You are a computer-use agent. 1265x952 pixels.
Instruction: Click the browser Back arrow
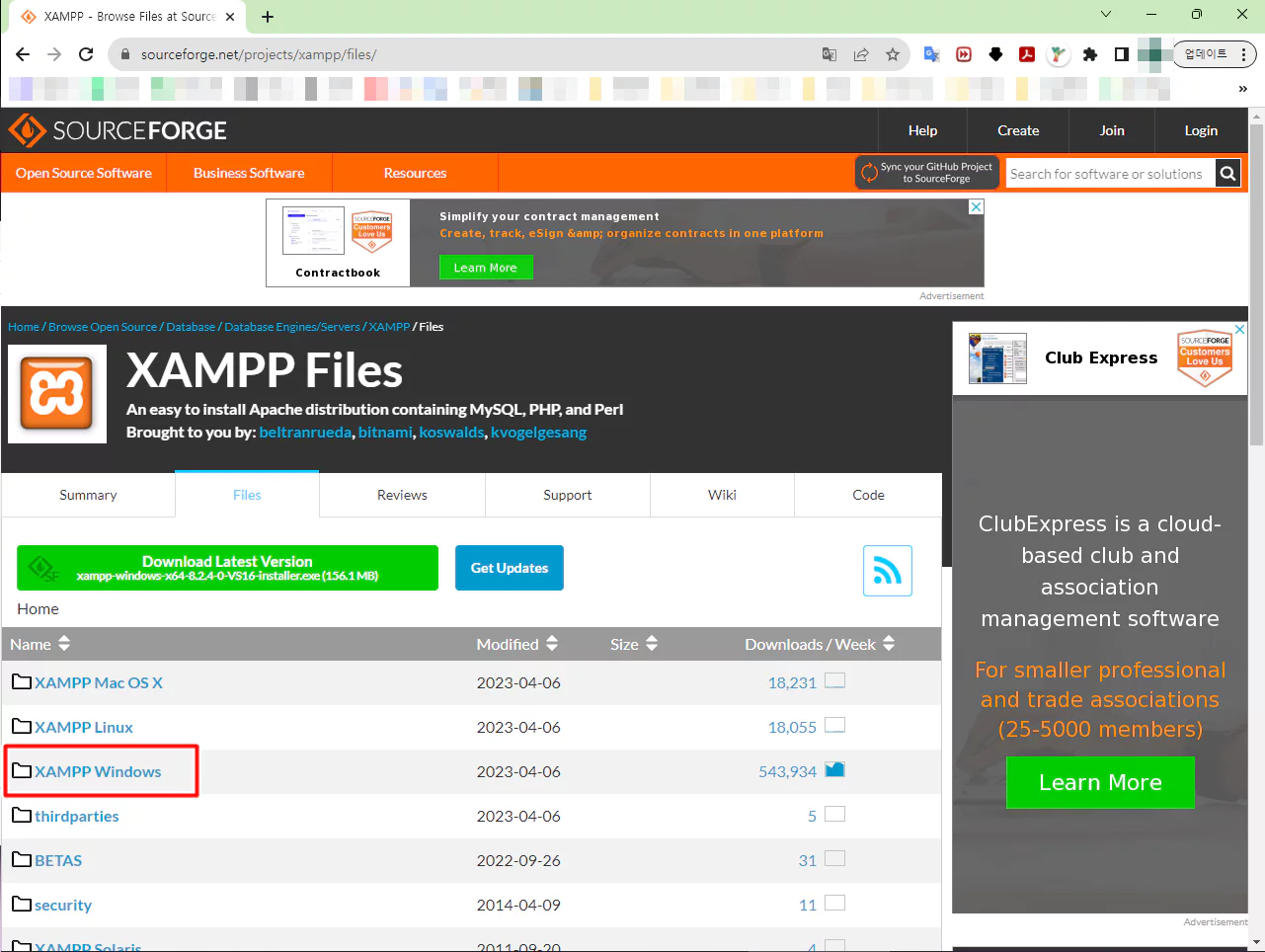coord(23,54)
